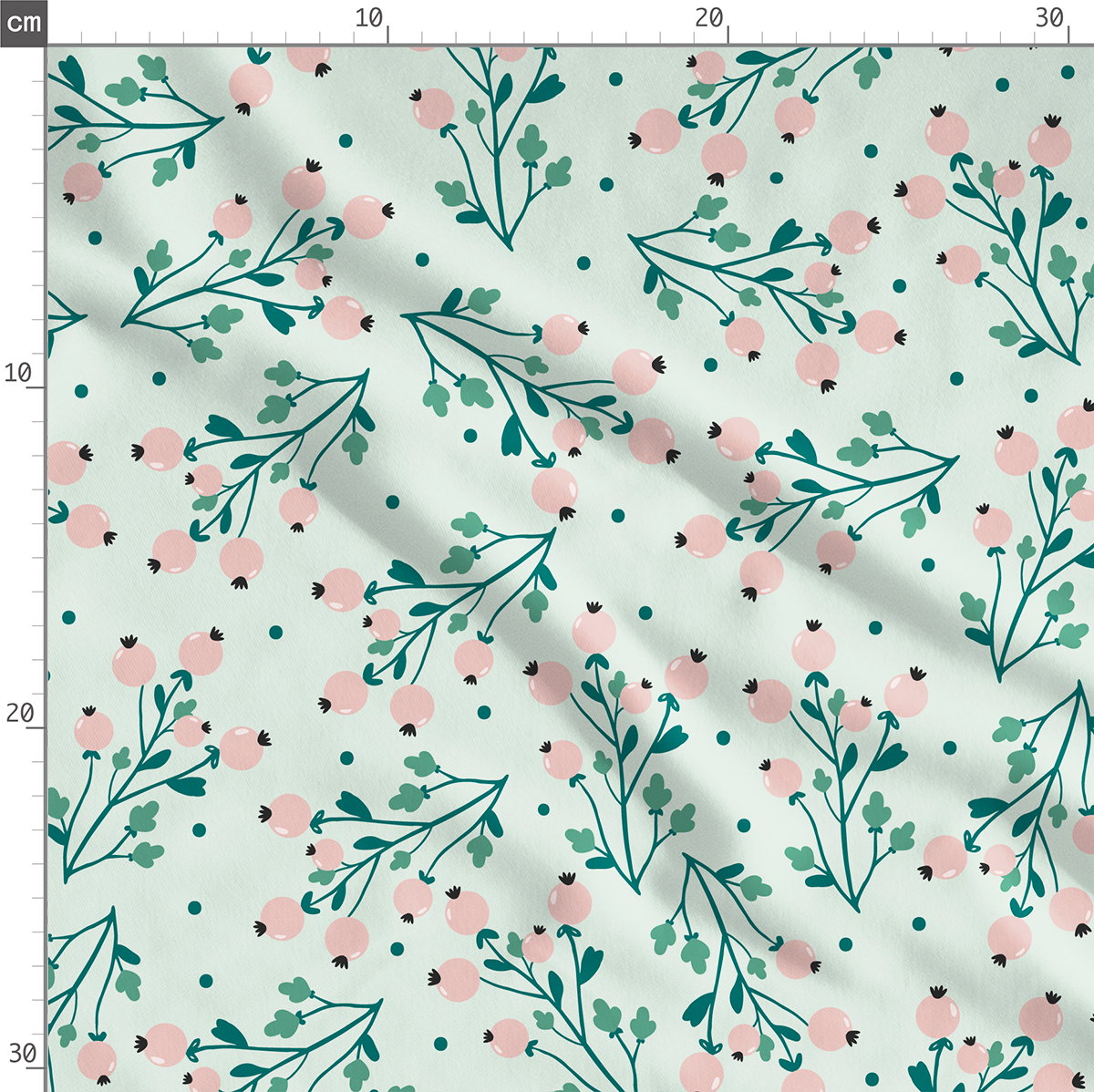Click the 10 mark on the top ruler
The height and width of the screenshot is (1092, 1094).
(369, 18)
